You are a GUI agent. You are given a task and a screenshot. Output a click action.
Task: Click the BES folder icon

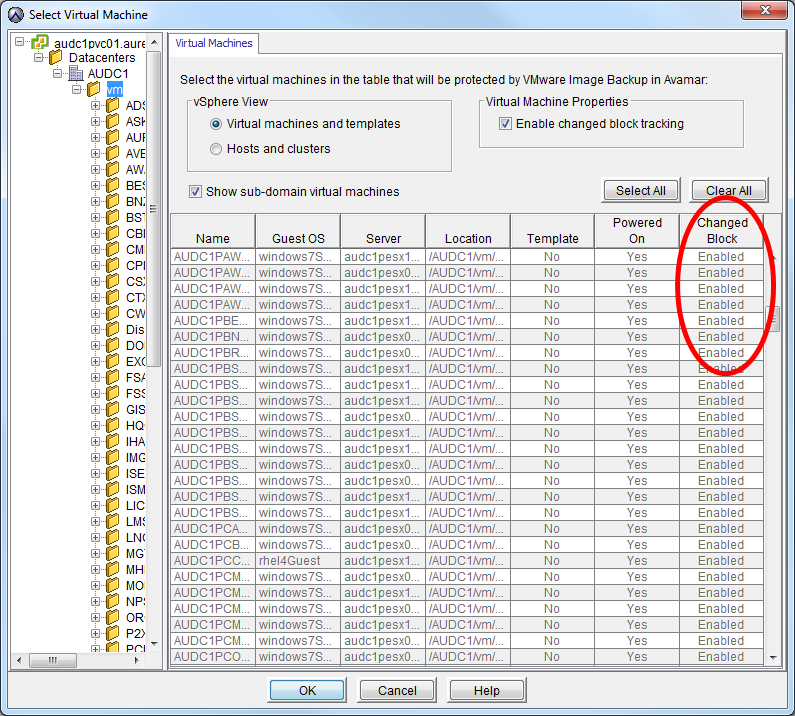[113, 186]
